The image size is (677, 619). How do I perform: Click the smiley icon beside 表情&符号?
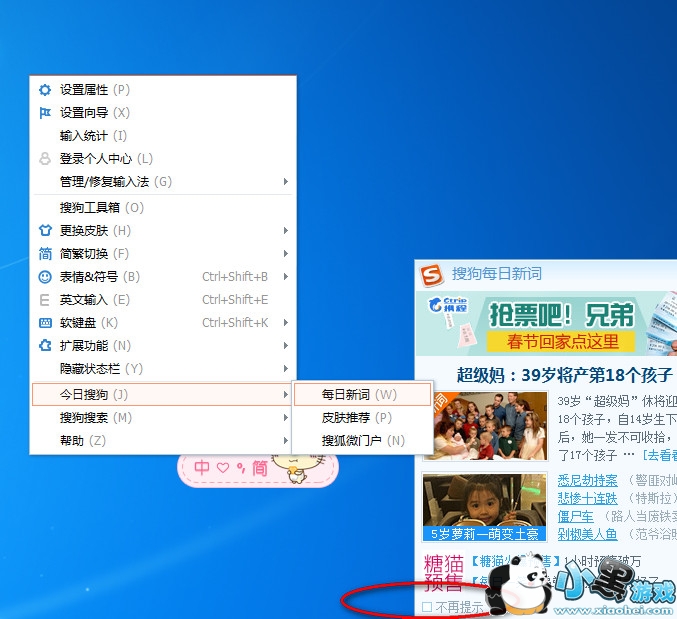pos(45,277)
